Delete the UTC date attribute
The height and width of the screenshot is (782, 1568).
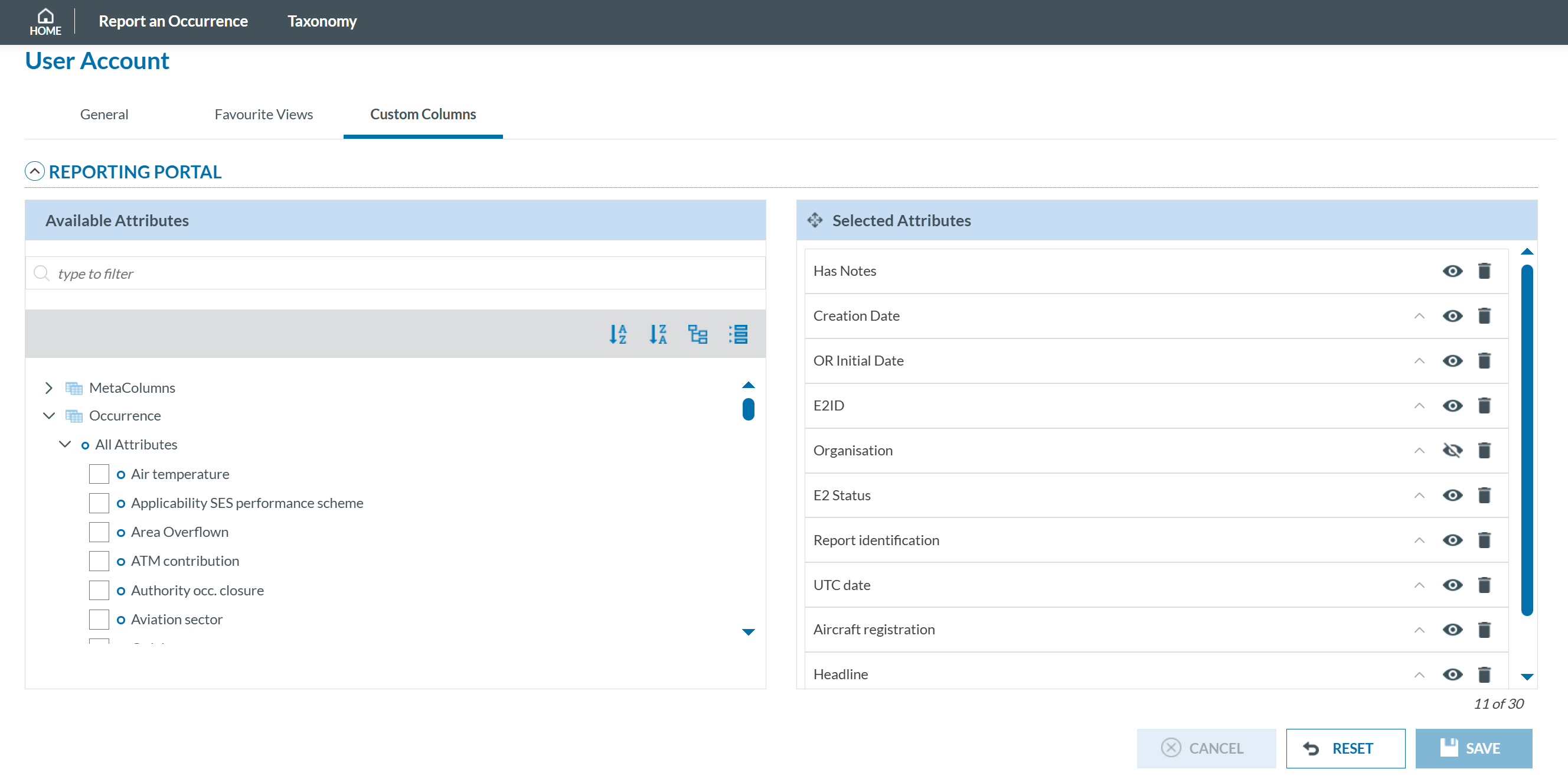1484,585
